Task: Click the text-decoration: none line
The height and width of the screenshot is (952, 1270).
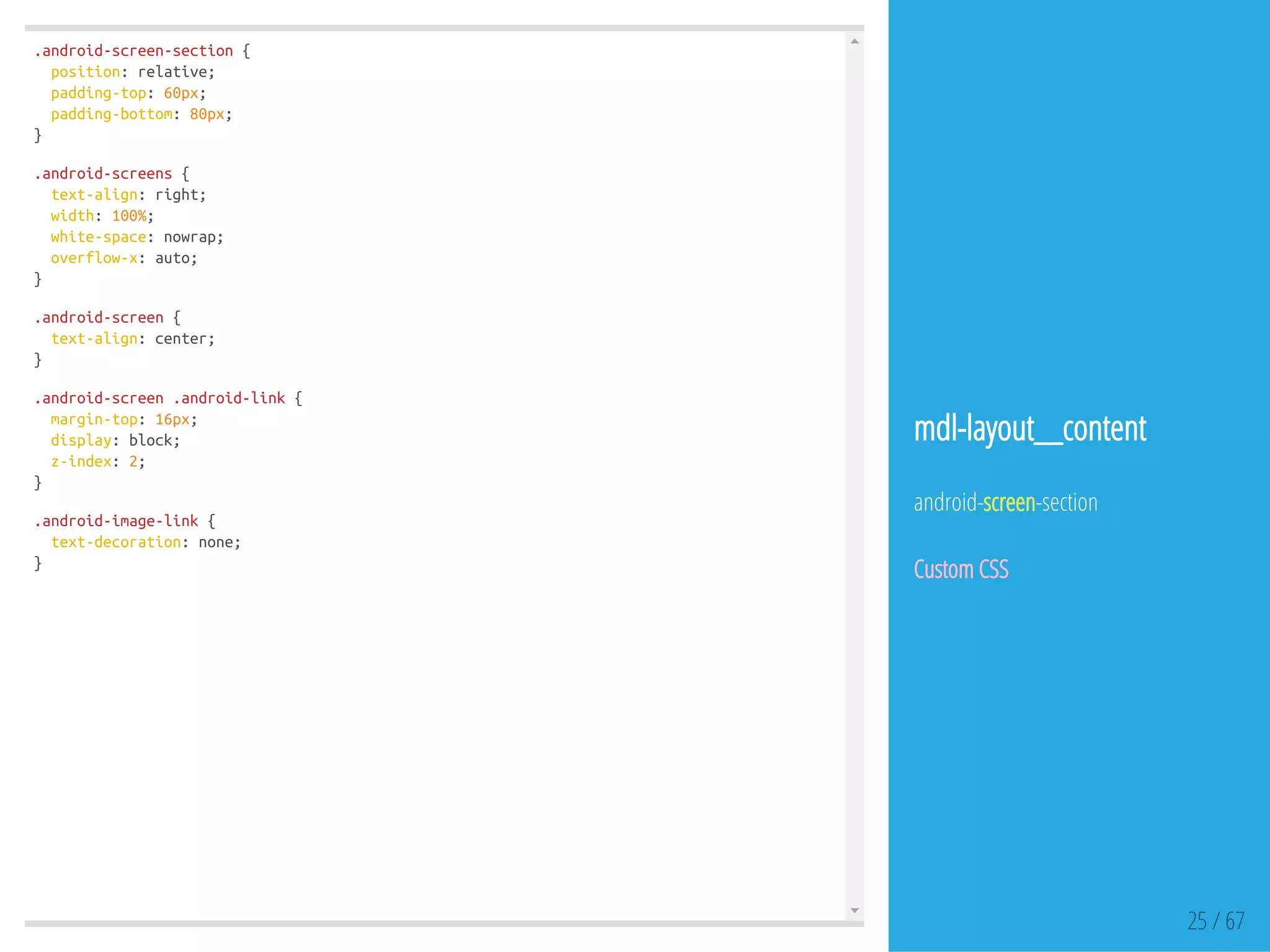Action: coord(145,542)
